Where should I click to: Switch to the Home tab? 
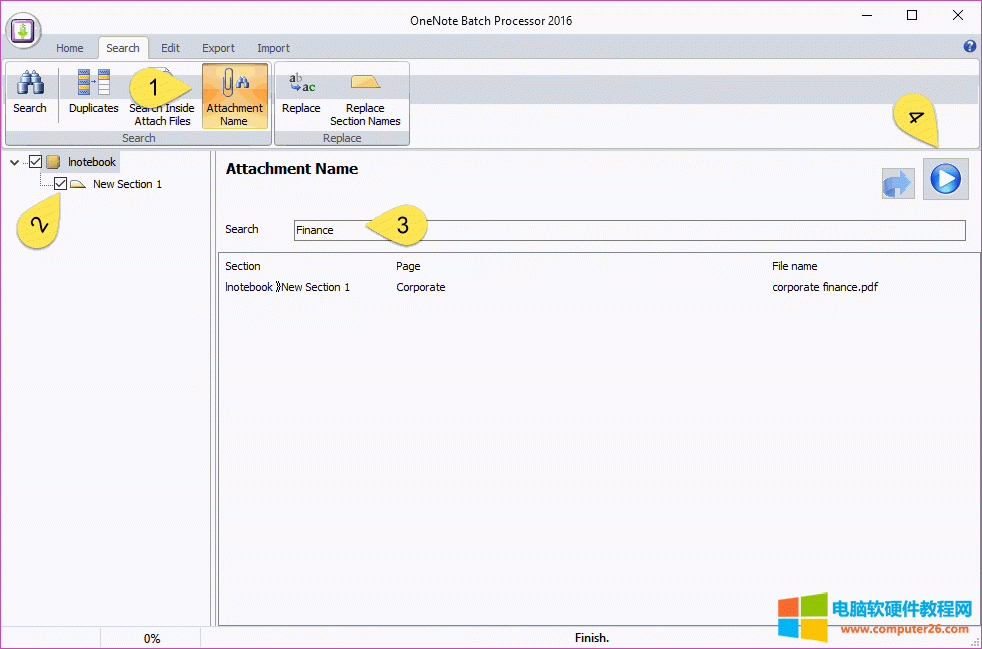coord(70,48)
